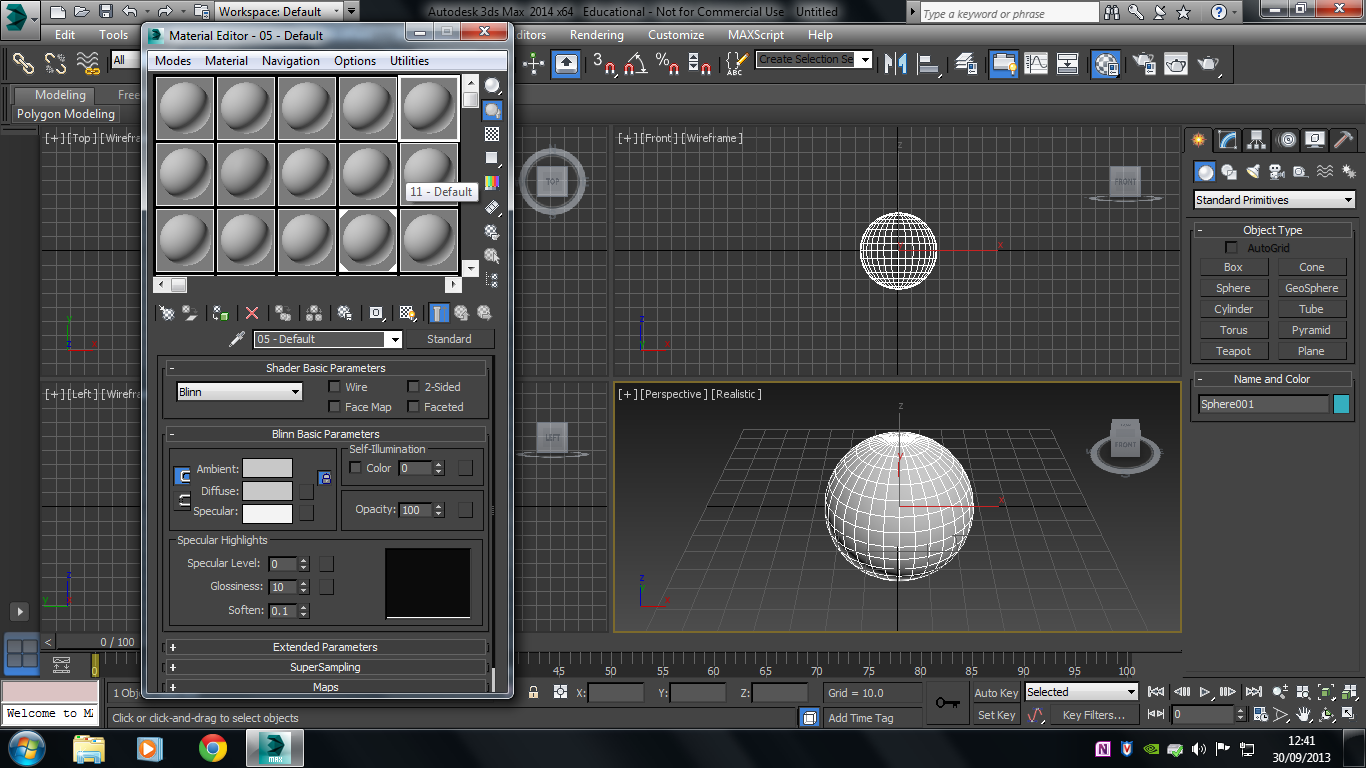This screenshot has width=1366, height=768.
Task: Click the Show Shaded Material in Viewport icon
Action: click(407, 313)
